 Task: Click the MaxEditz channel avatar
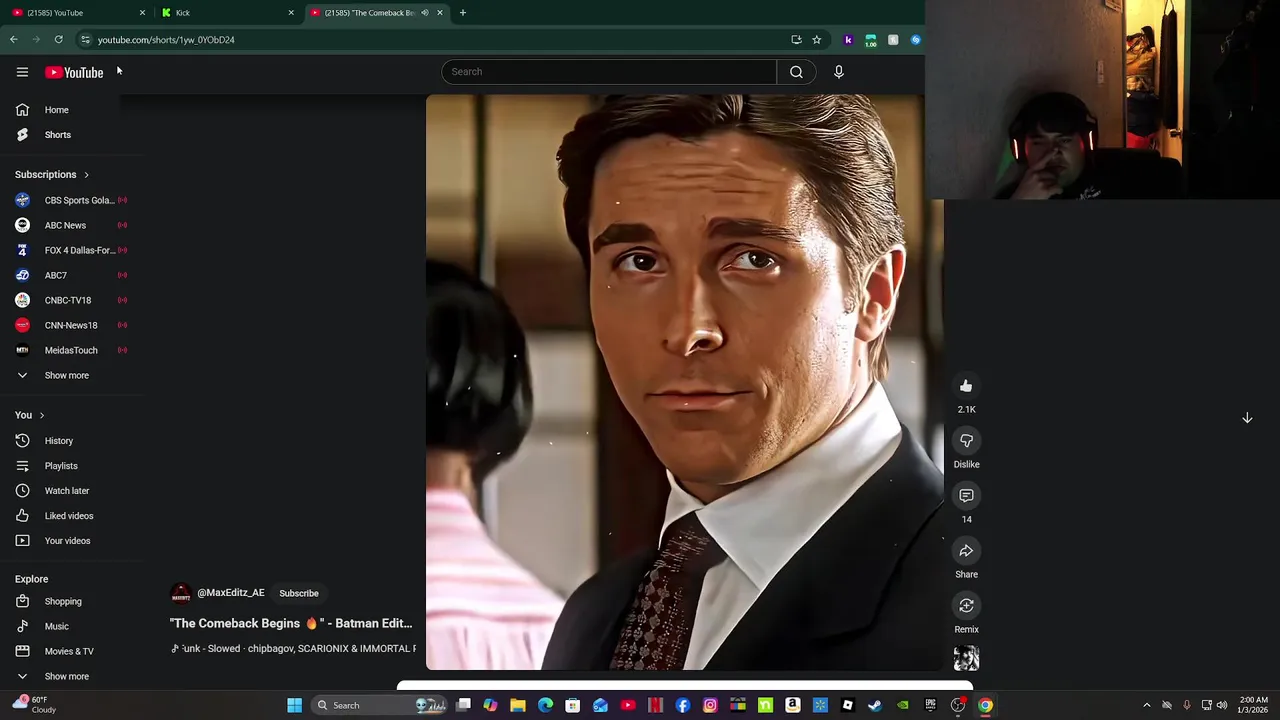point(181,595)
